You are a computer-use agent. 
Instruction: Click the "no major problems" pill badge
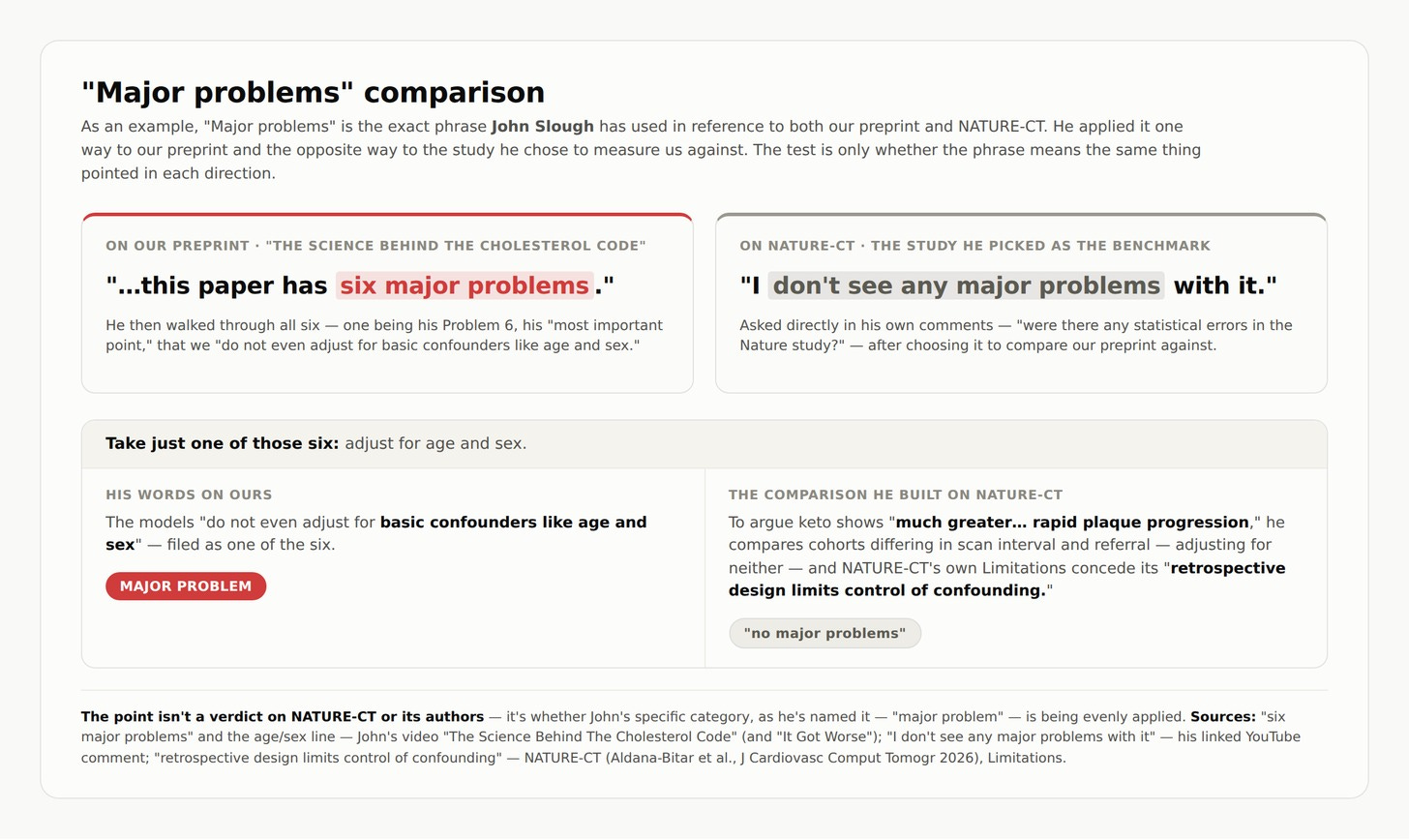(x=824, y=634)
